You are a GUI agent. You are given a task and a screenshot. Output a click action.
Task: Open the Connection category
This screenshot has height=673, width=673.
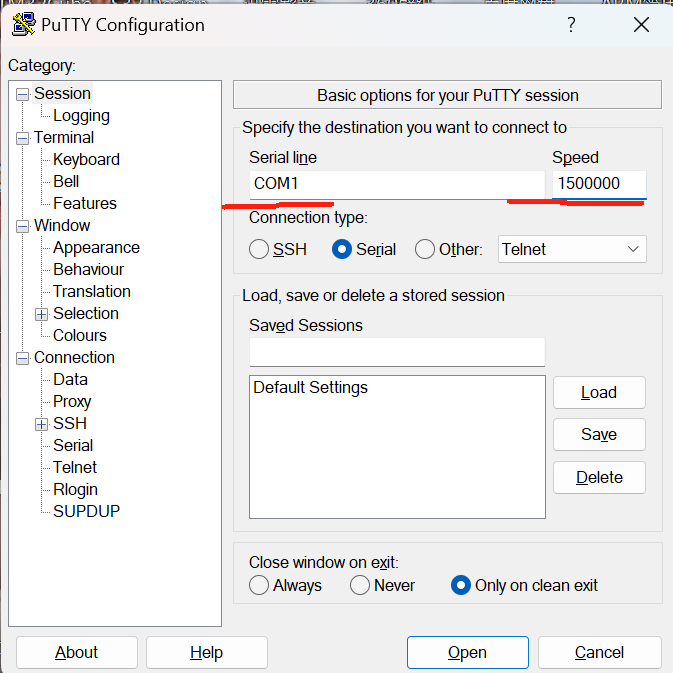pos(74,358)
